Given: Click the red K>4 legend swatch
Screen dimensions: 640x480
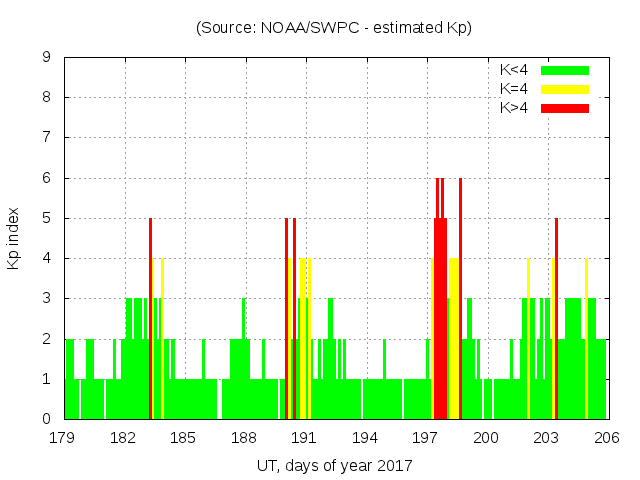Looking at the screenshot, I should point(565,107).
